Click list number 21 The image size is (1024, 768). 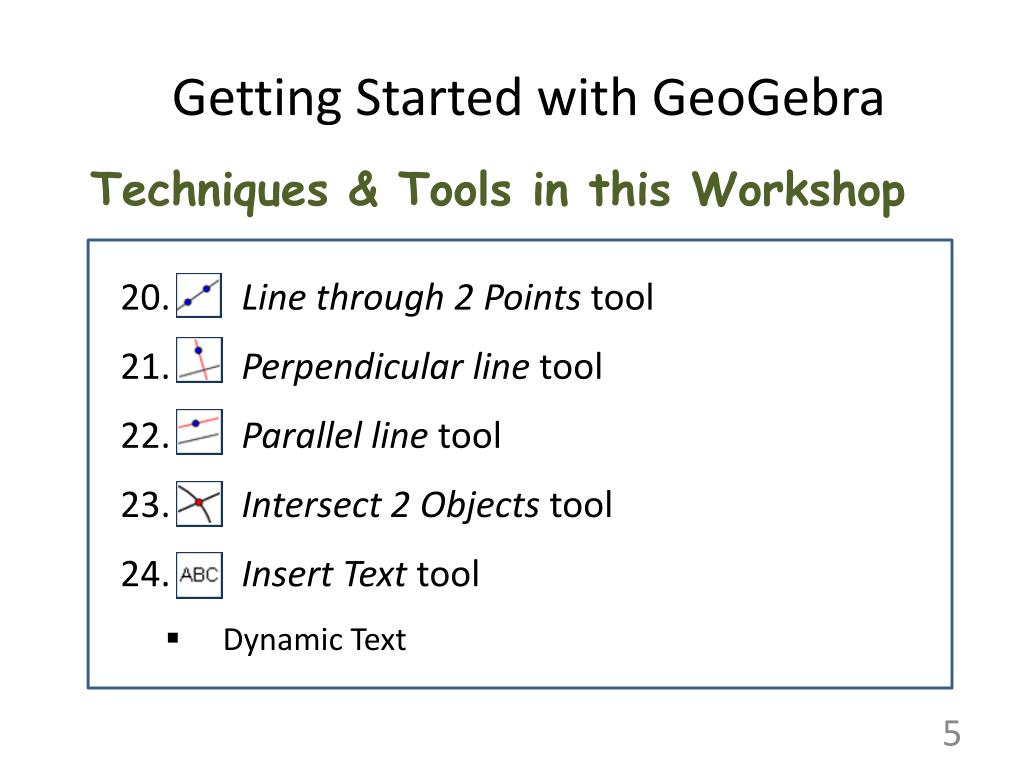[x=145, y=367]
